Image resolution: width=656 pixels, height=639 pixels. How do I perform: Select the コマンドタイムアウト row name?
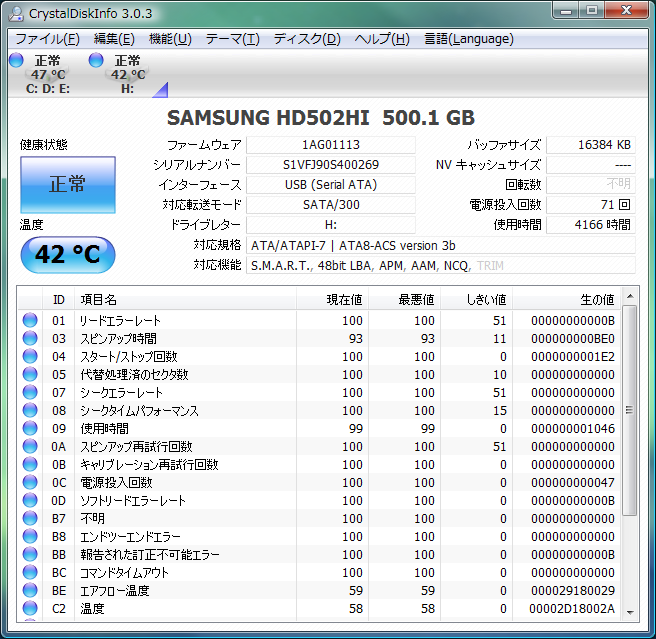pos(124,572)
